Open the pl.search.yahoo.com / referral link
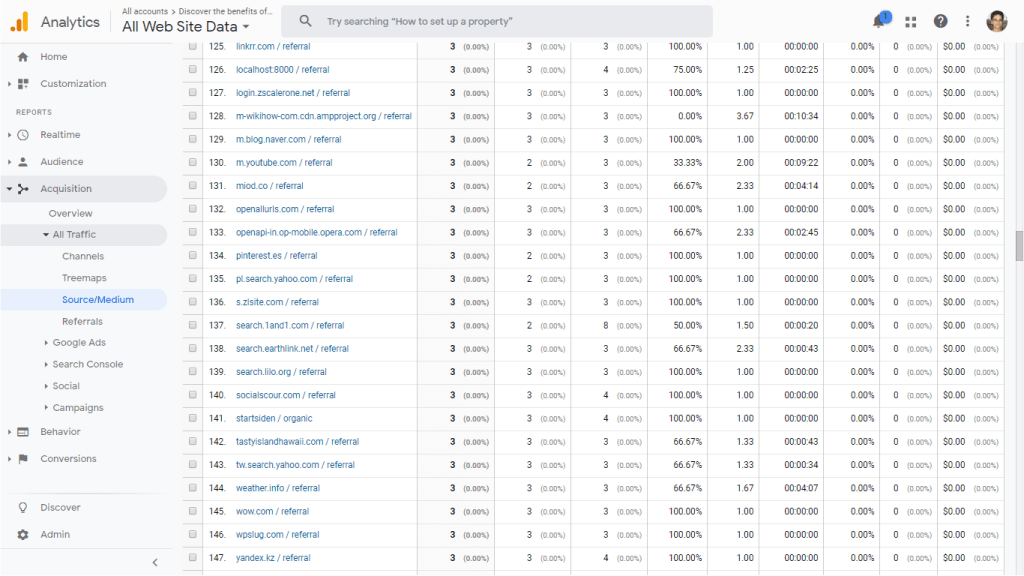 click(x=294, y=278)
